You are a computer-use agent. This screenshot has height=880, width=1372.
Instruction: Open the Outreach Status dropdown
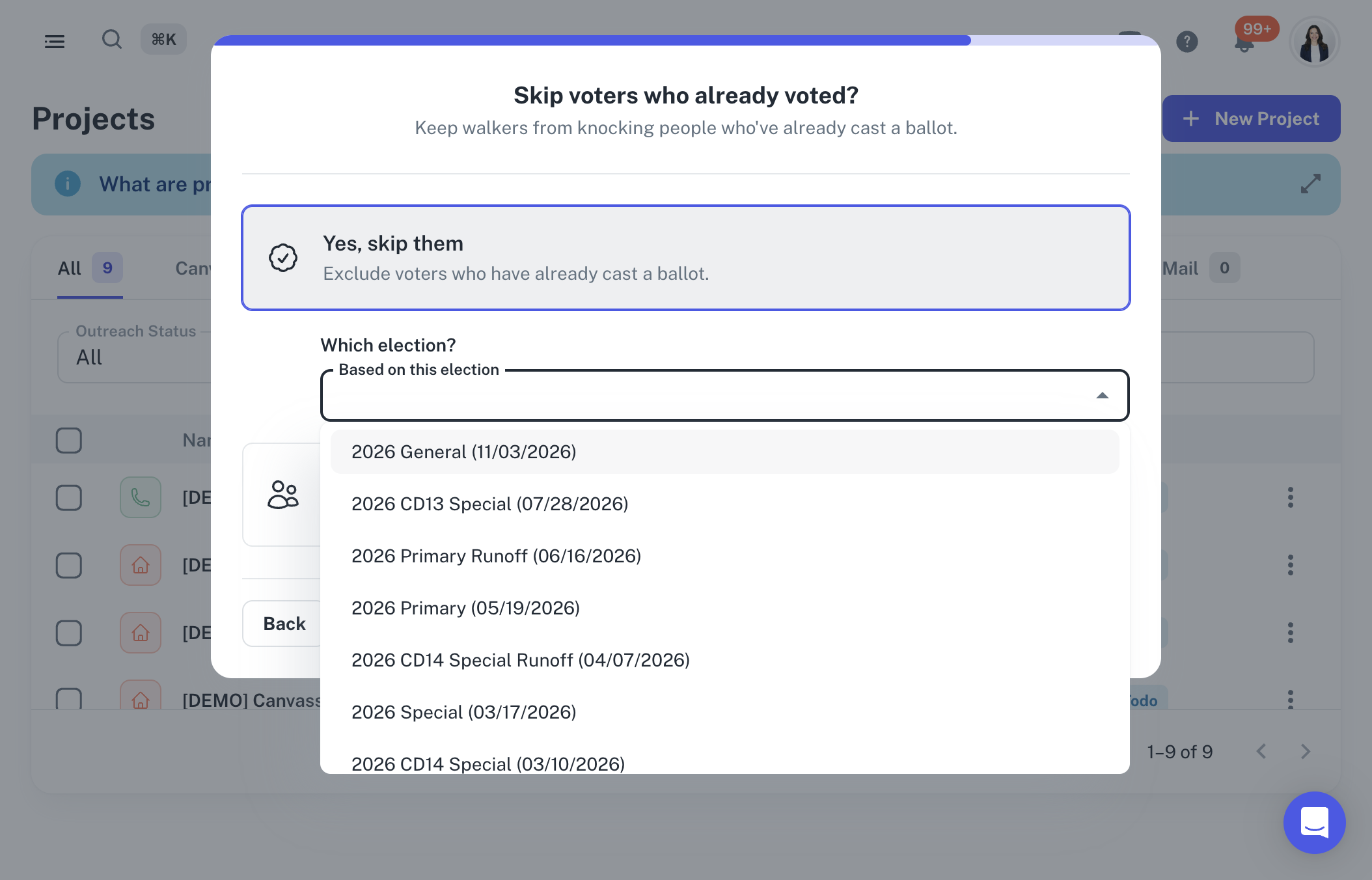[x=134, y=357]
